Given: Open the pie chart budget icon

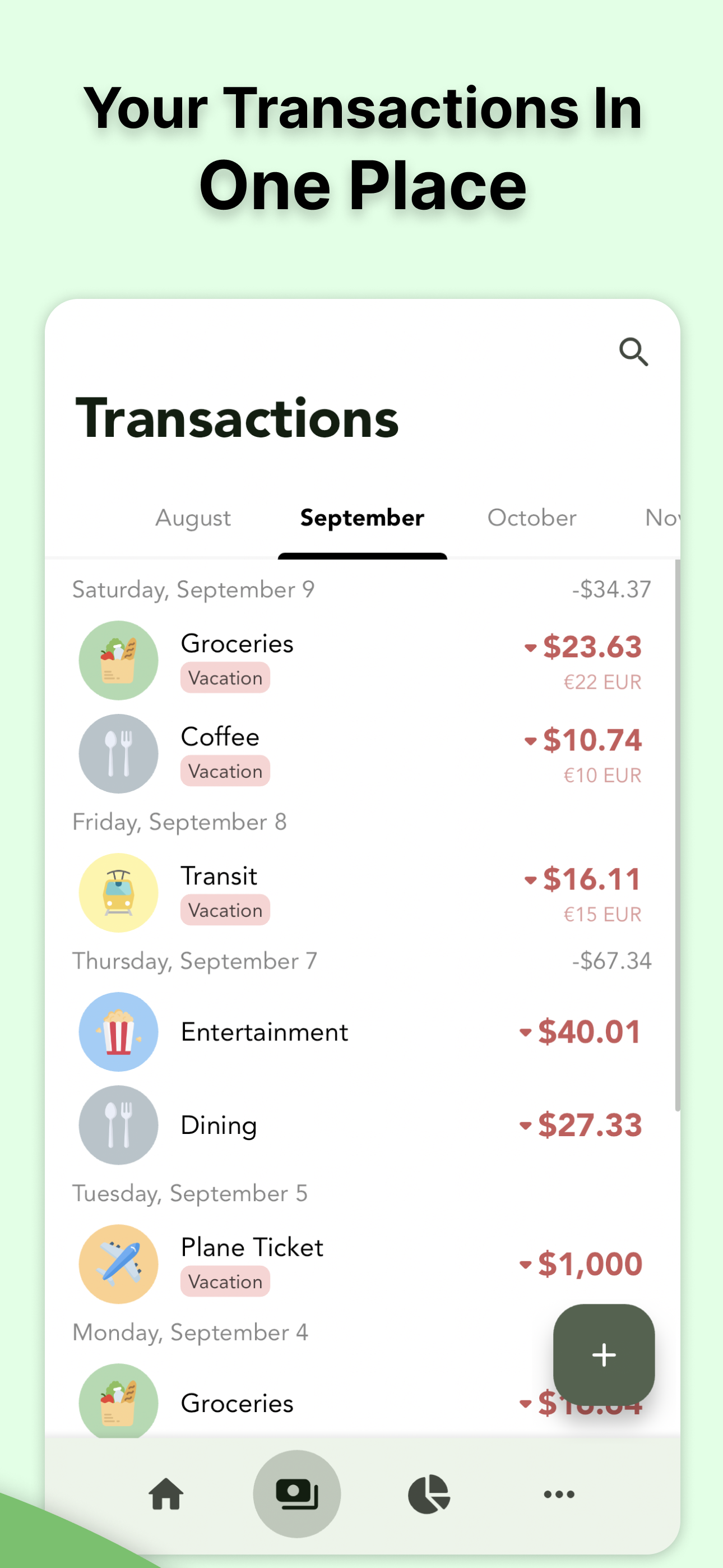Looking at the screenshot, I should [428, 1494].
